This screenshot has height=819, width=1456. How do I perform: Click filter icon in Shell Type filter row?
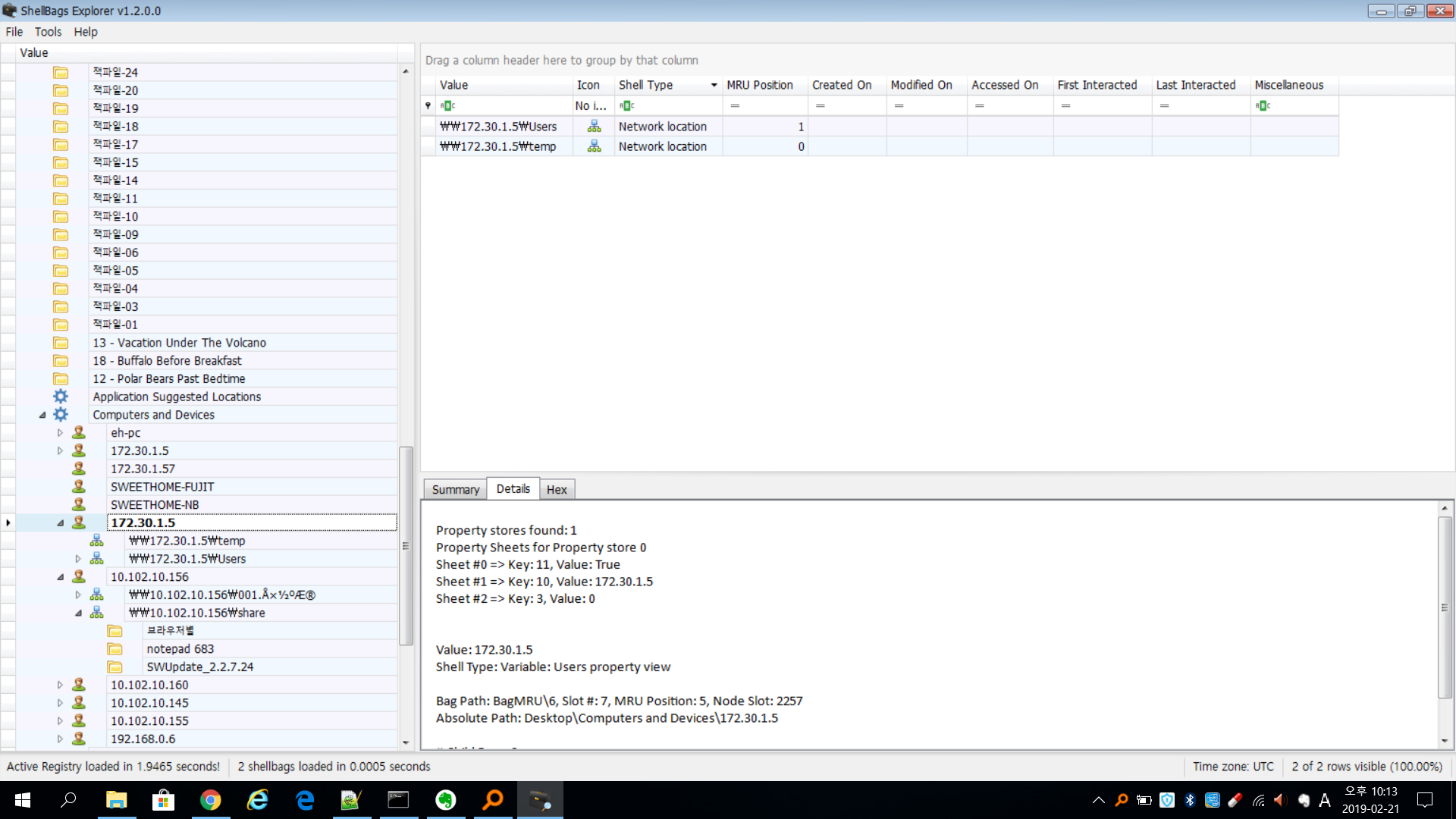pyautogui.click(x=626, y=106)
